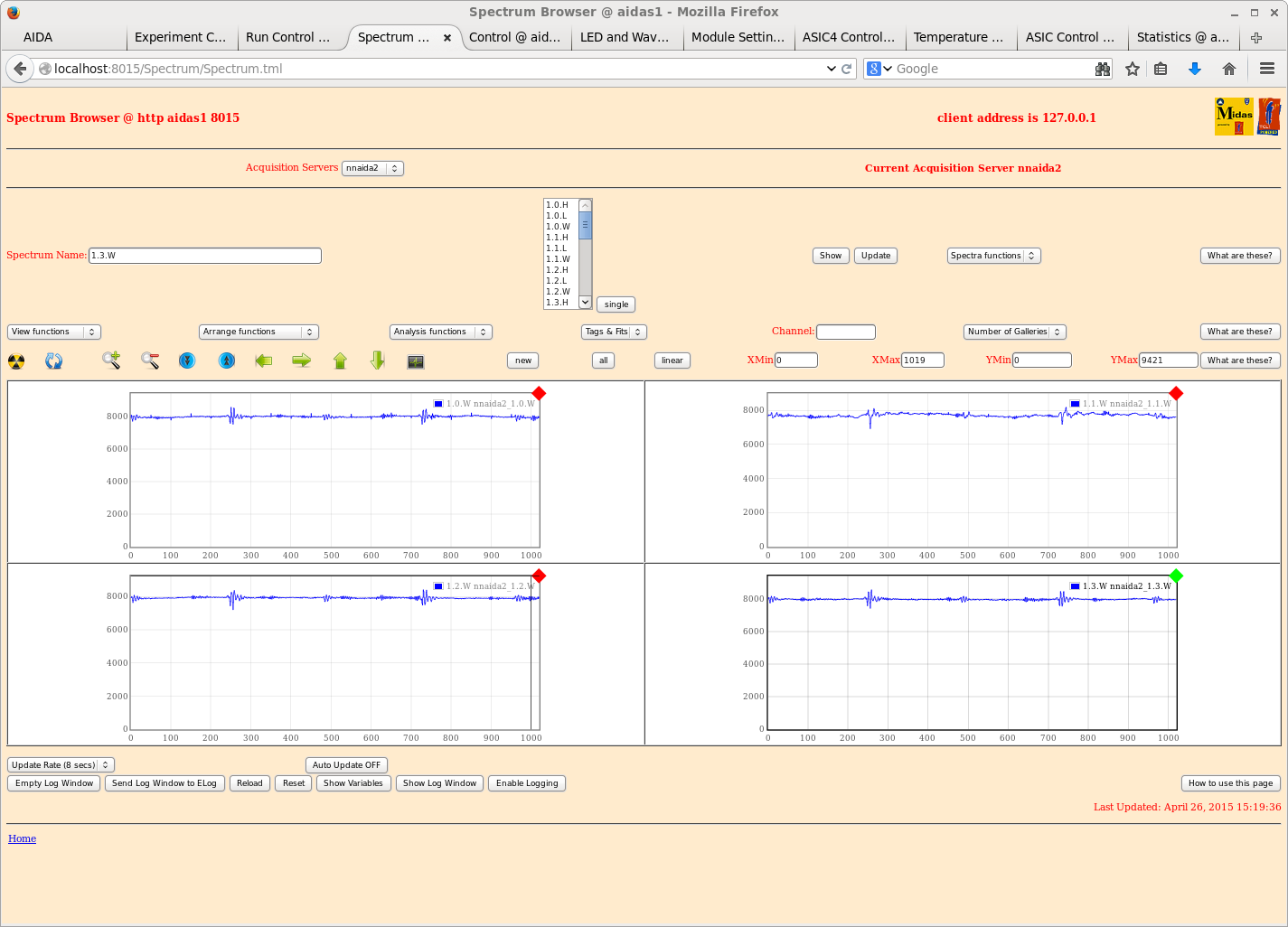The width and height of the screenshot is (1288, 927).
Task: Click the waveform monitor icon
Action: point(416,361)
